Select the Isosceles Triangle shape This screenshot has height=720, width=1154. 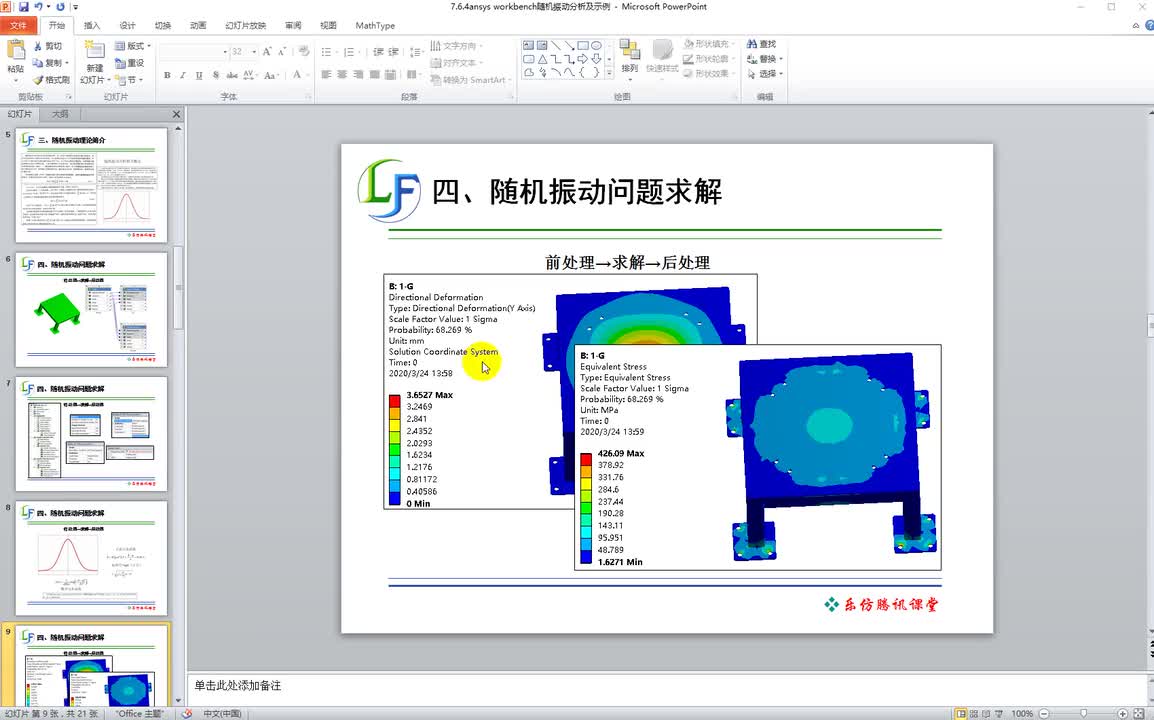pos(542,59)
